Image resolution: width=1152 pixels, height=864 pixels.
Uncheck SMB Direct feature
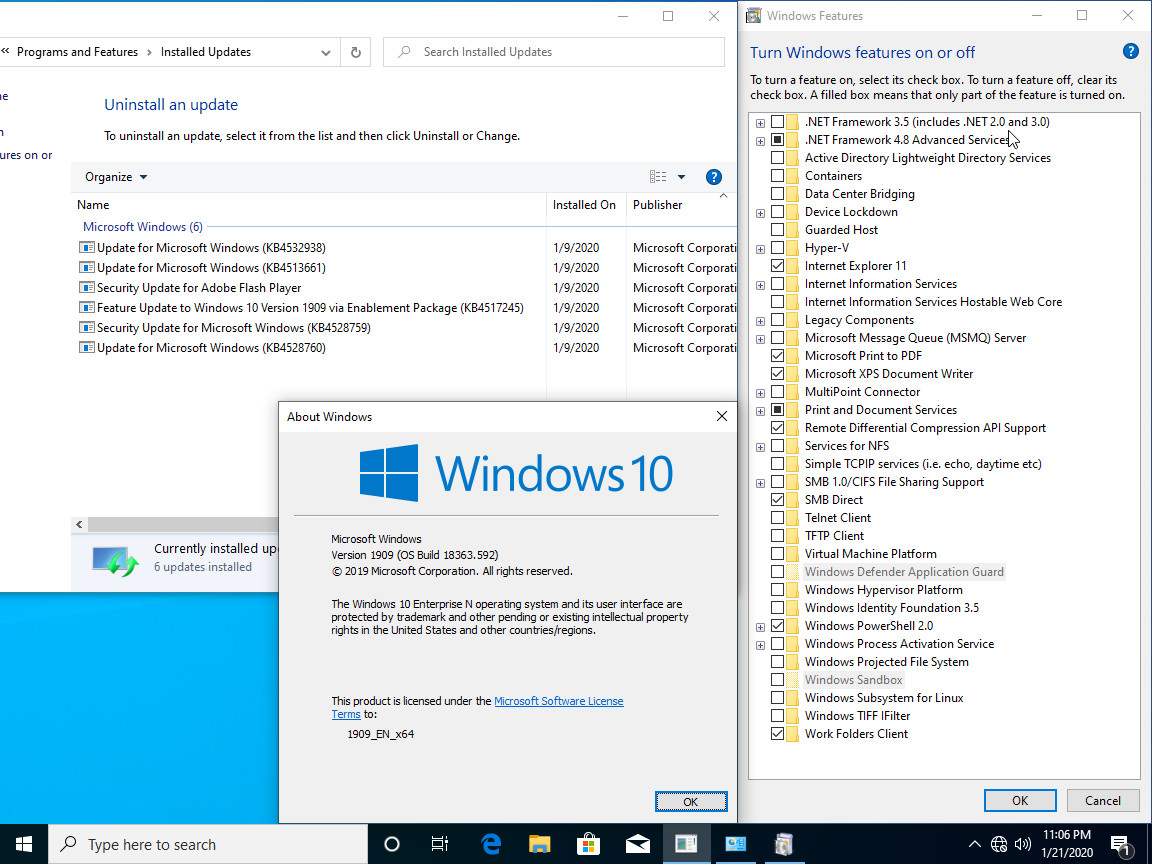(x=777, y=500)
